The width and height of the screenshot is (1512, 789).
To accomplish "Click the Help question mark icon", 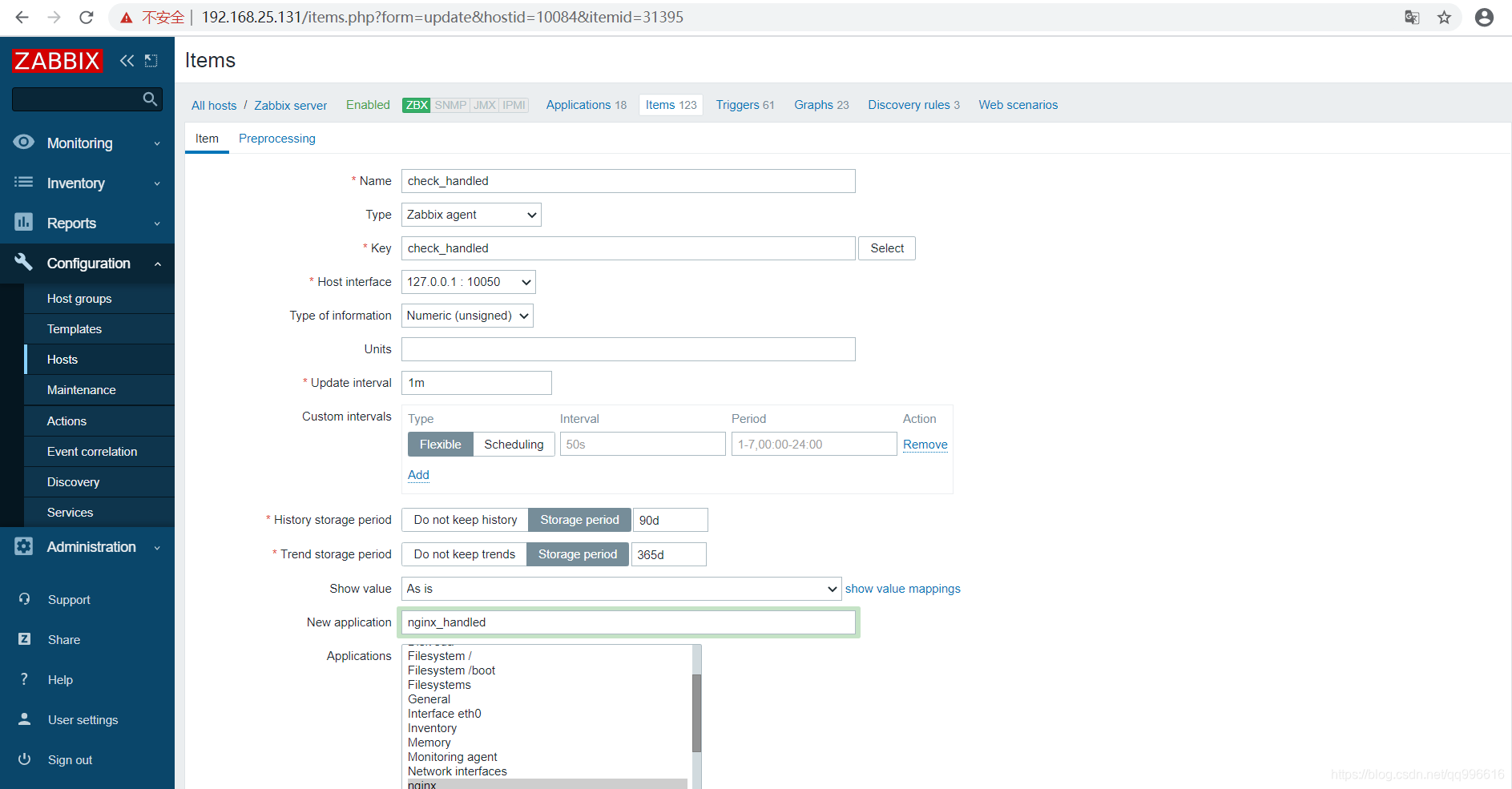I will pos(24,679).
